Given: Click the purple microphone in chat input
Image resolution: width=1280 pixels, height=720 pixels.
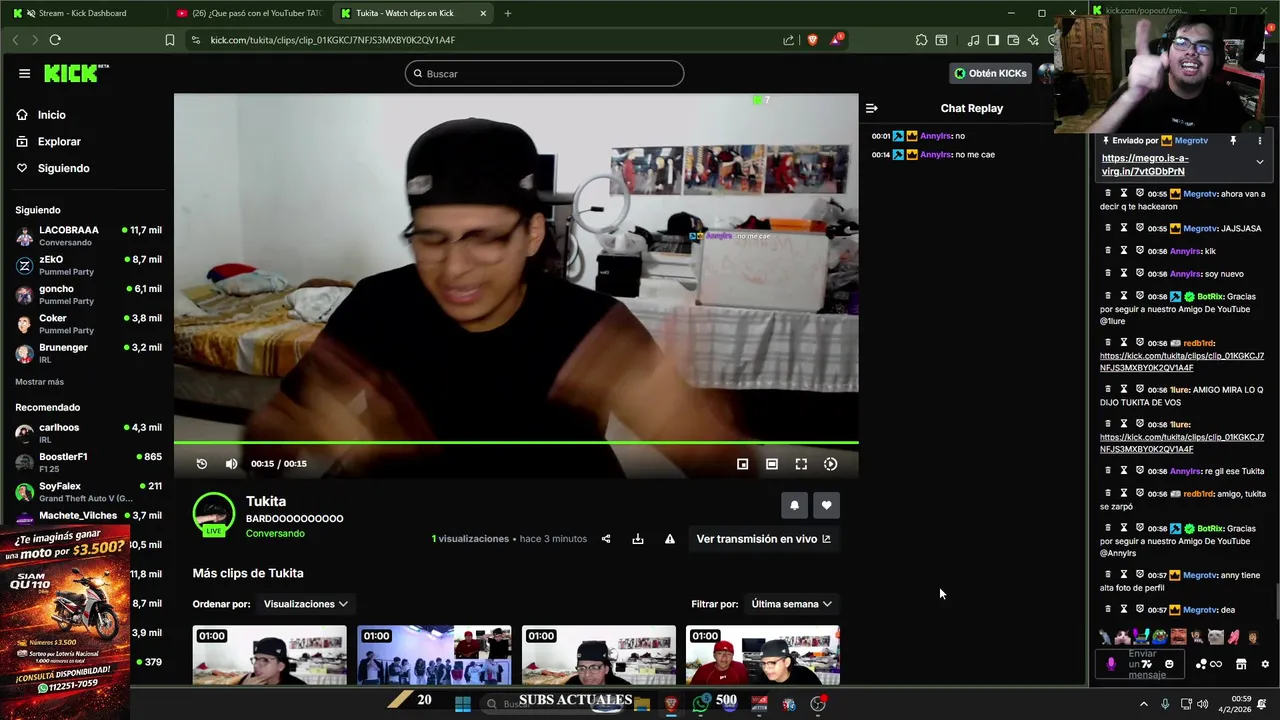Looking at the screenshot, I should (1110, 664).
